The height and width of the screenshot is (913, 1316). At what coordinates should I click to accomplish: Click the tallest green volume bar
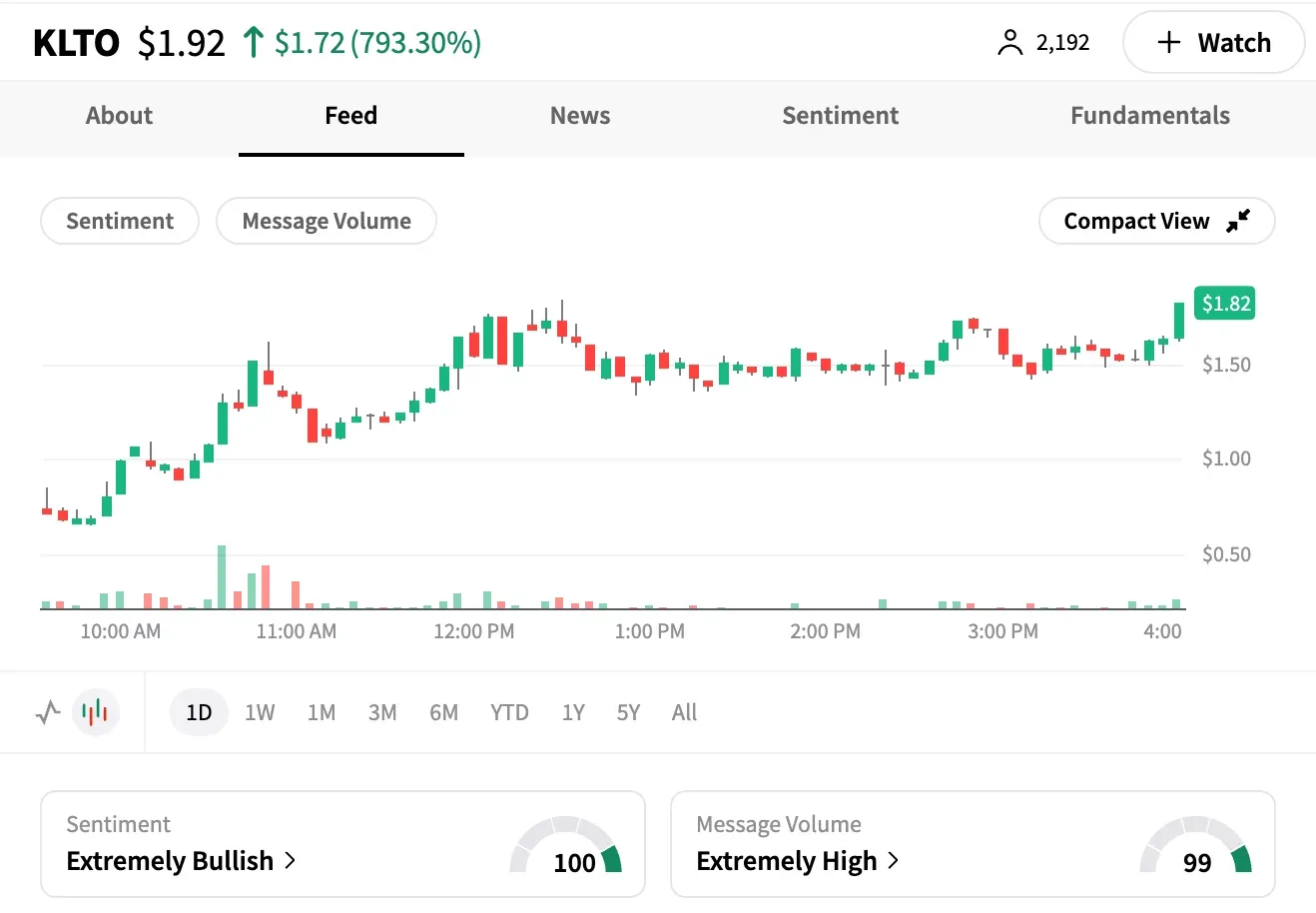(x=222, y=577)
